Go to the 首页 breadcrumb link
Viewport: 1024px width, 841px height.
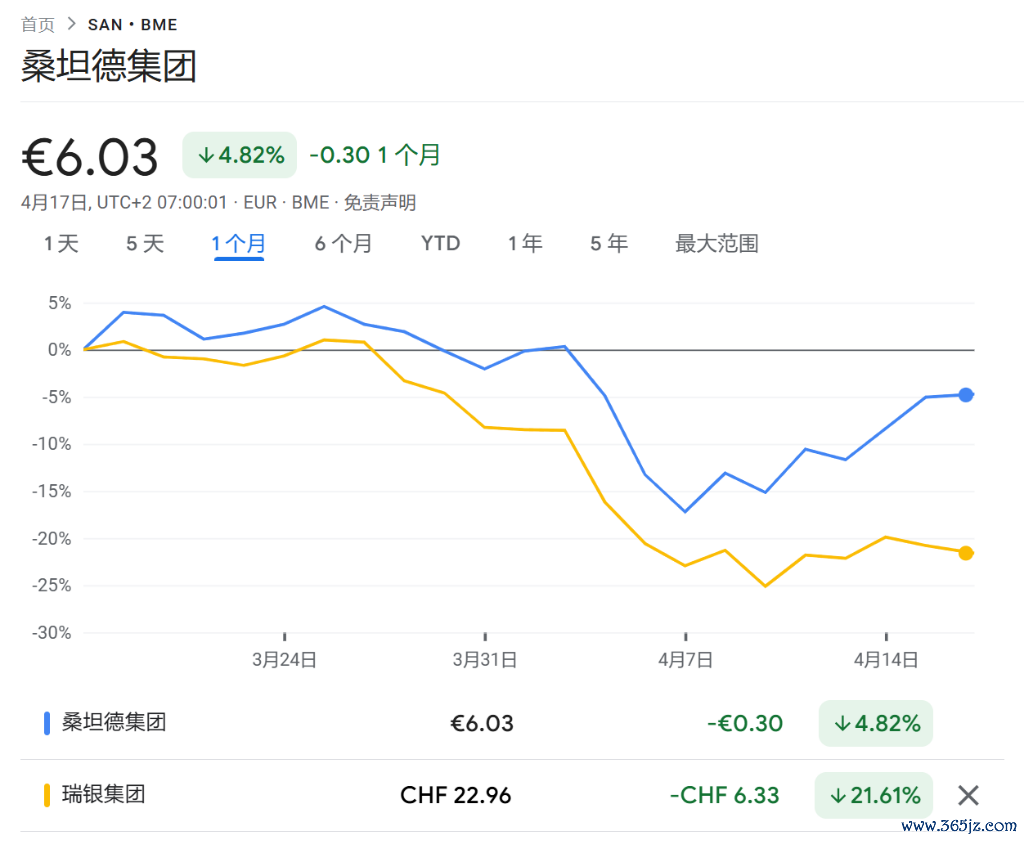point(38,25)
